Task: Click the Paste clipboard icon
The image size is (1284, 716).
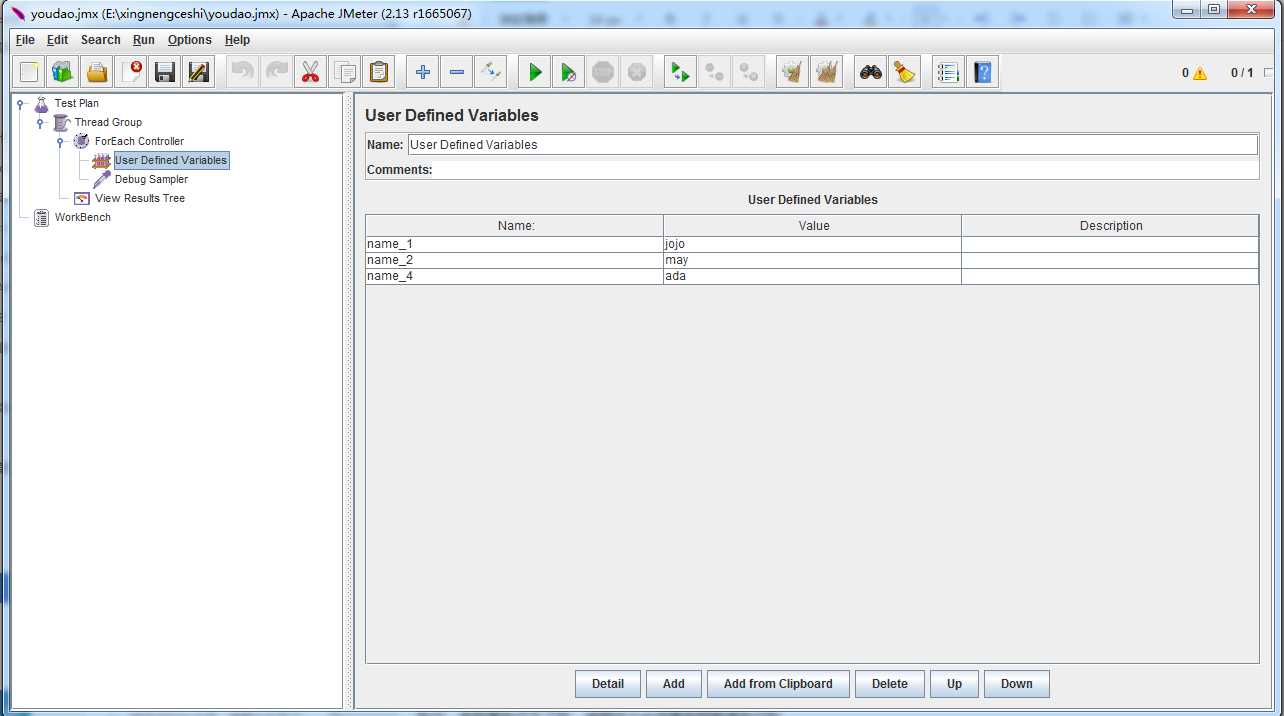Action: [x=378, y=72]
